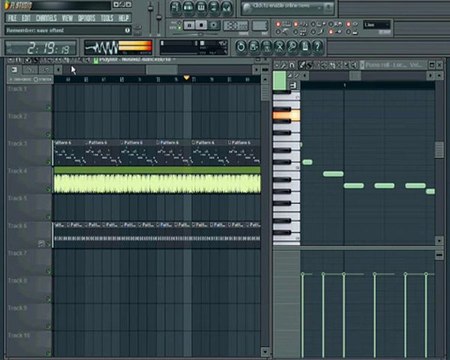Open the EDIT menu
Screen dimensions: 450x360
[x=26, y=18]
